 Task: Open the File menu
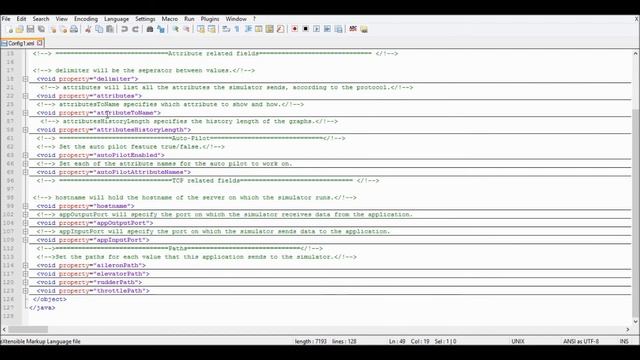[x=6, y=19]
